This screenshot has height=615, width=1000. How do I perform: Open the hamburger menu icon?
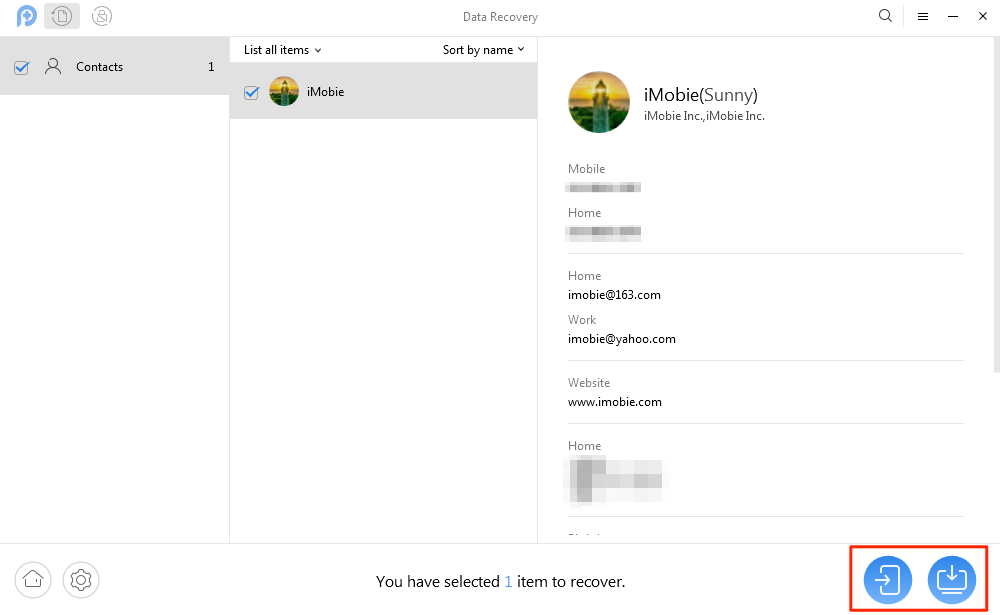click(x=923, y=17)
